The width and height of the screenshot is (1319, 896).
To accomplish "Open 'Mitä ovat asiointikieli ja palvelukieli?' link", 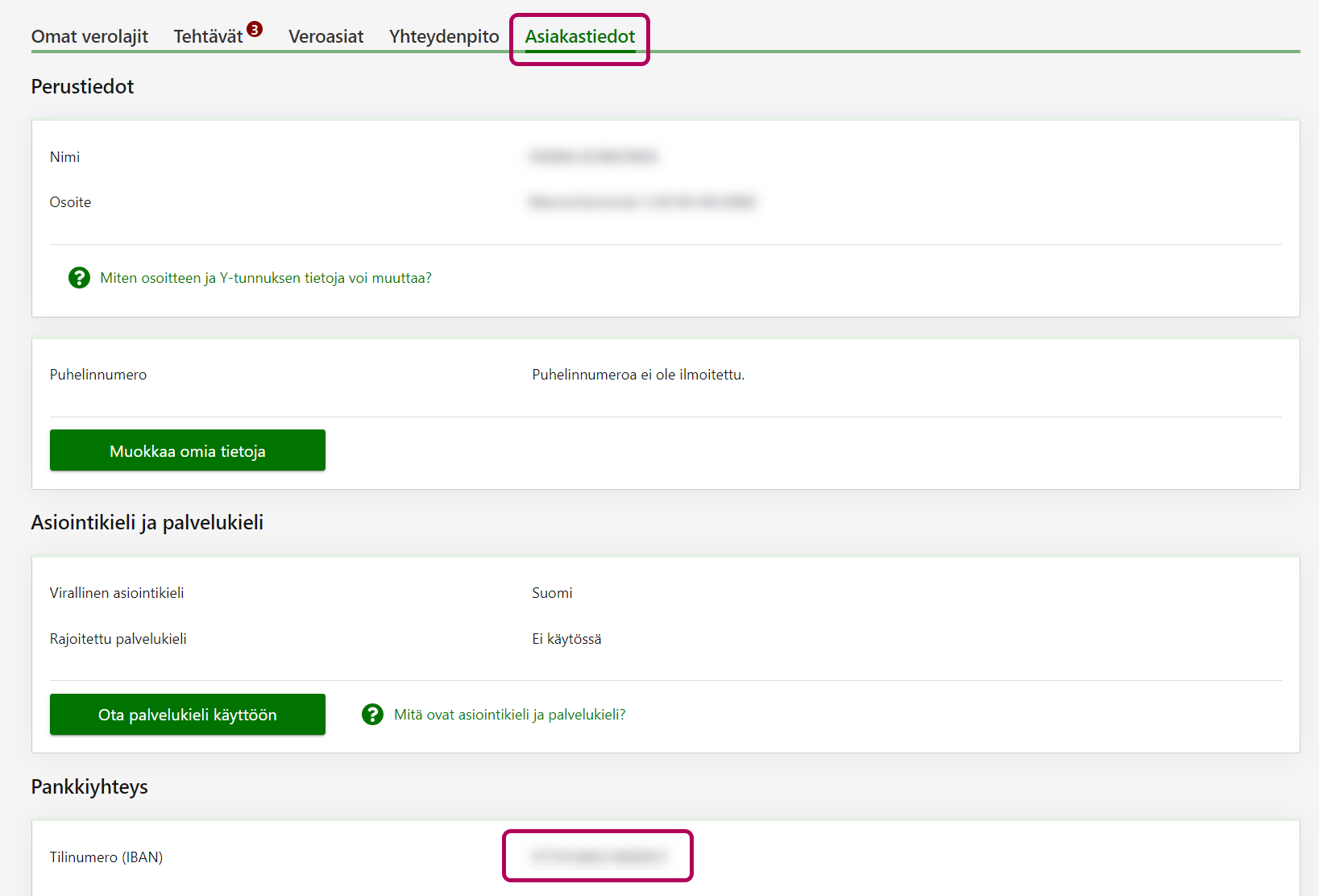I will [509, 715].
